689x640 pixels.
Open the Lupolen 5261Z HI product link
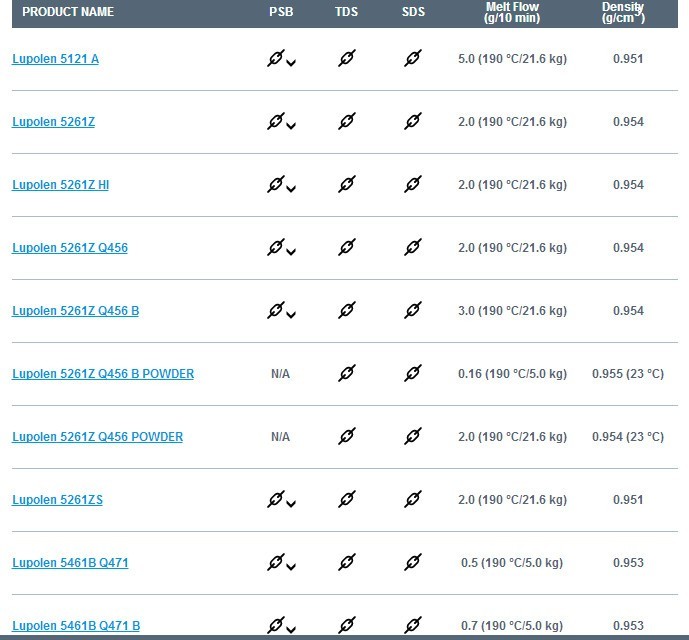pyautogui.click(x=61, y=185)
